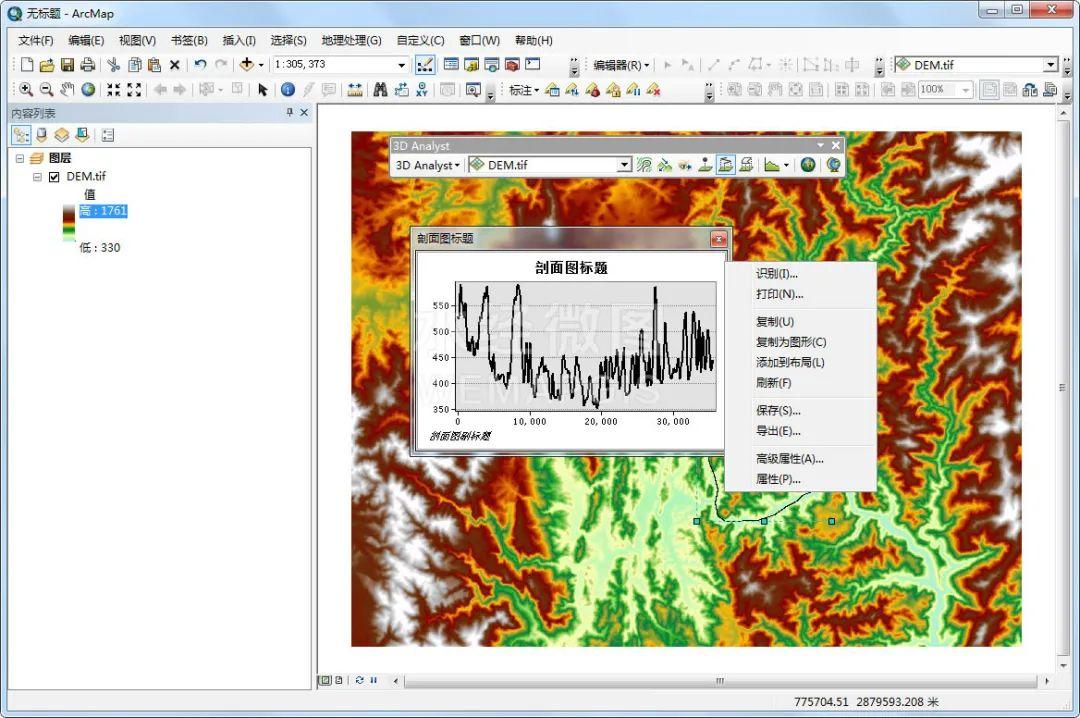Click the Cut scissors icon
Viewport: 1080px width, 718px height.
coord(114,65)
